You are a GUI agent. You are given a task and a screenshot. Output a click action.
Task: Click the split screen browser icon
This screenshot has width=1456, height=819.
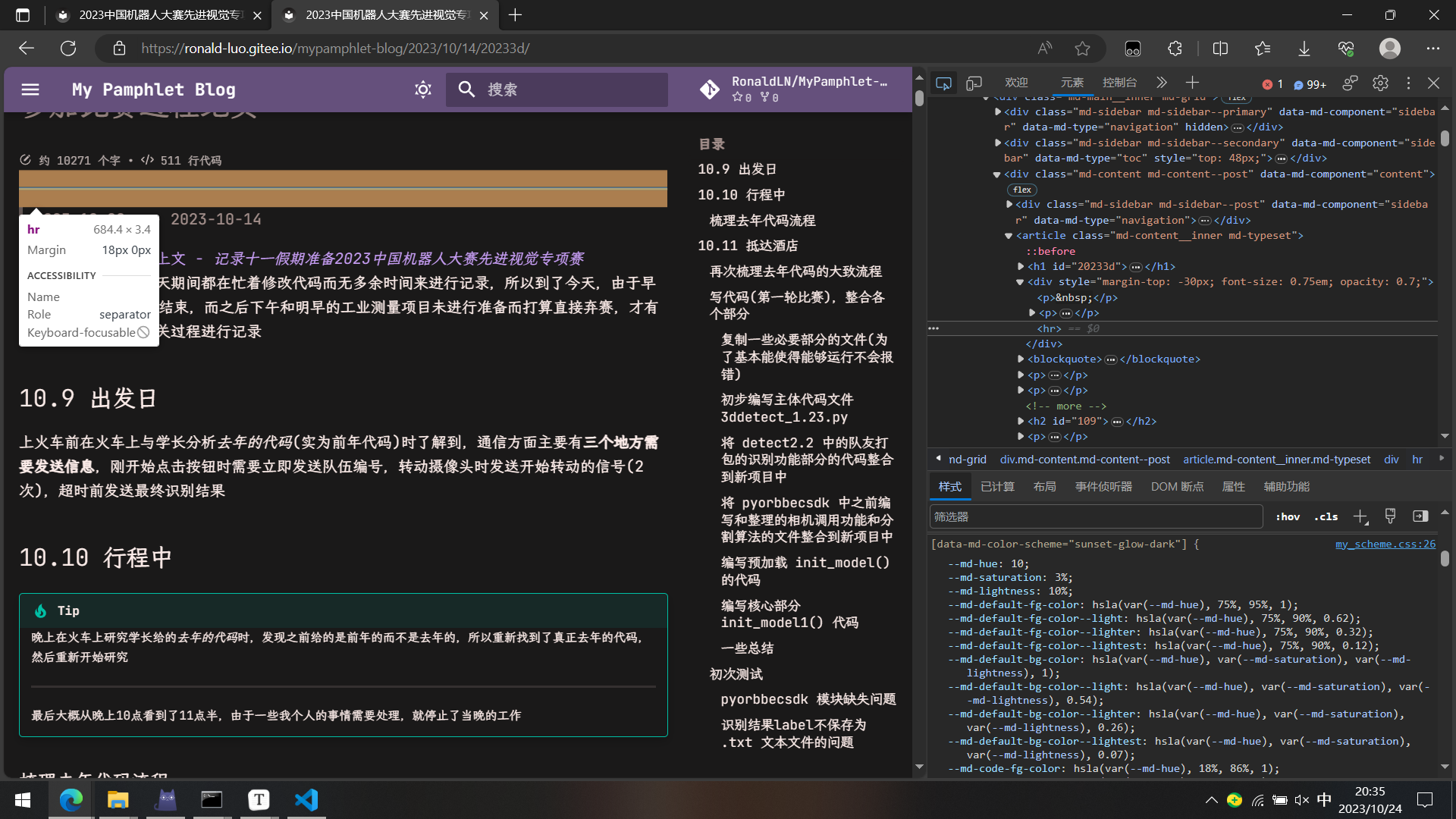(x=1220, y=49)
